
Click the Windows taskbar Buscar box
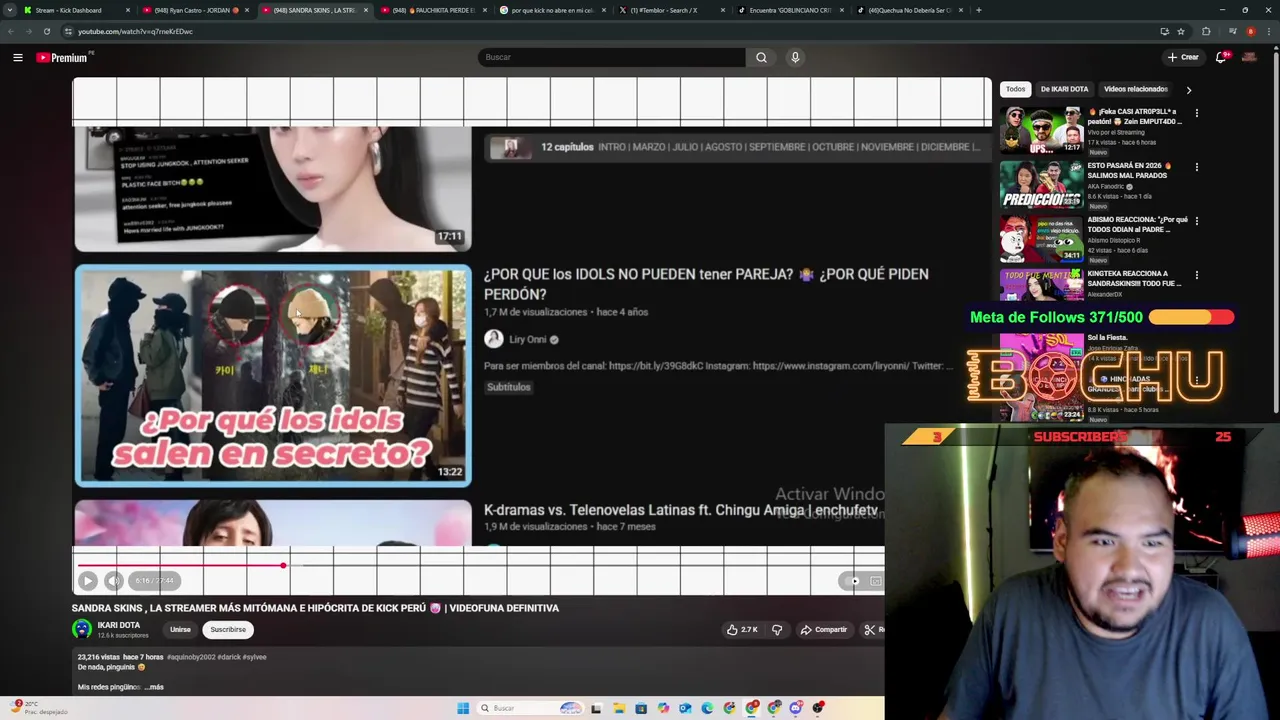[x=531, y=708]
